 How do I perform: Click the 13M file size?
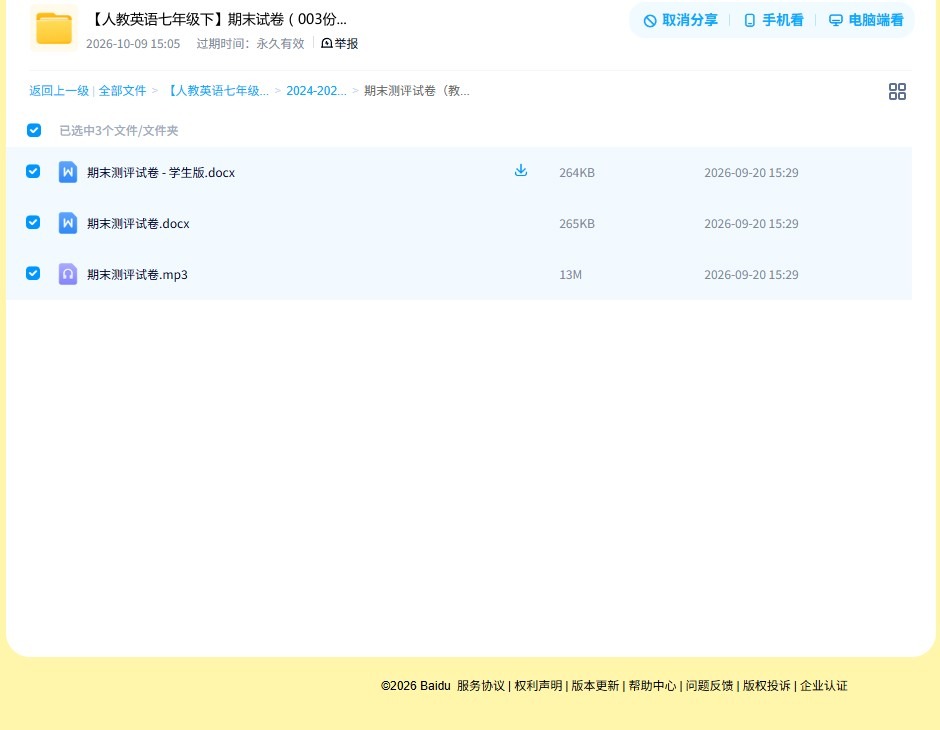tap(570, 274)
